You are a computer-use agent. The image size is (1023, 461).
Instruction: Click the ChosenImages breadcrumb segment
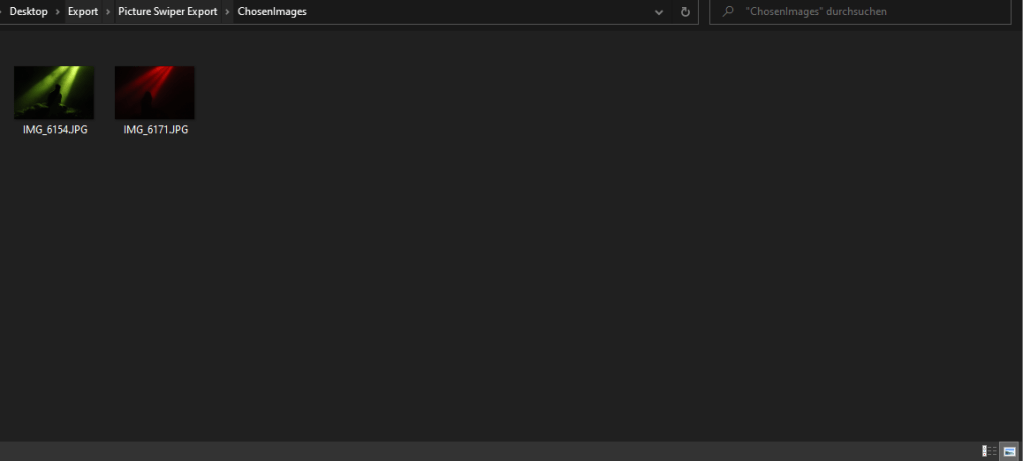click(x=272, y=12)
